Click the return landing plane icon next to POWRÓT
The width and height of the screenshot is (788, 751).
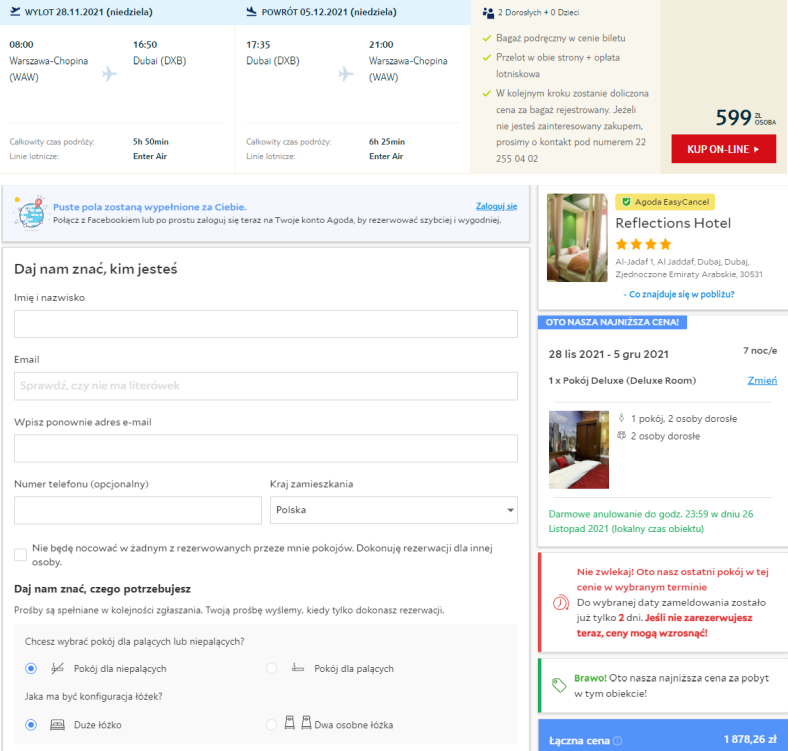point(251,12)
